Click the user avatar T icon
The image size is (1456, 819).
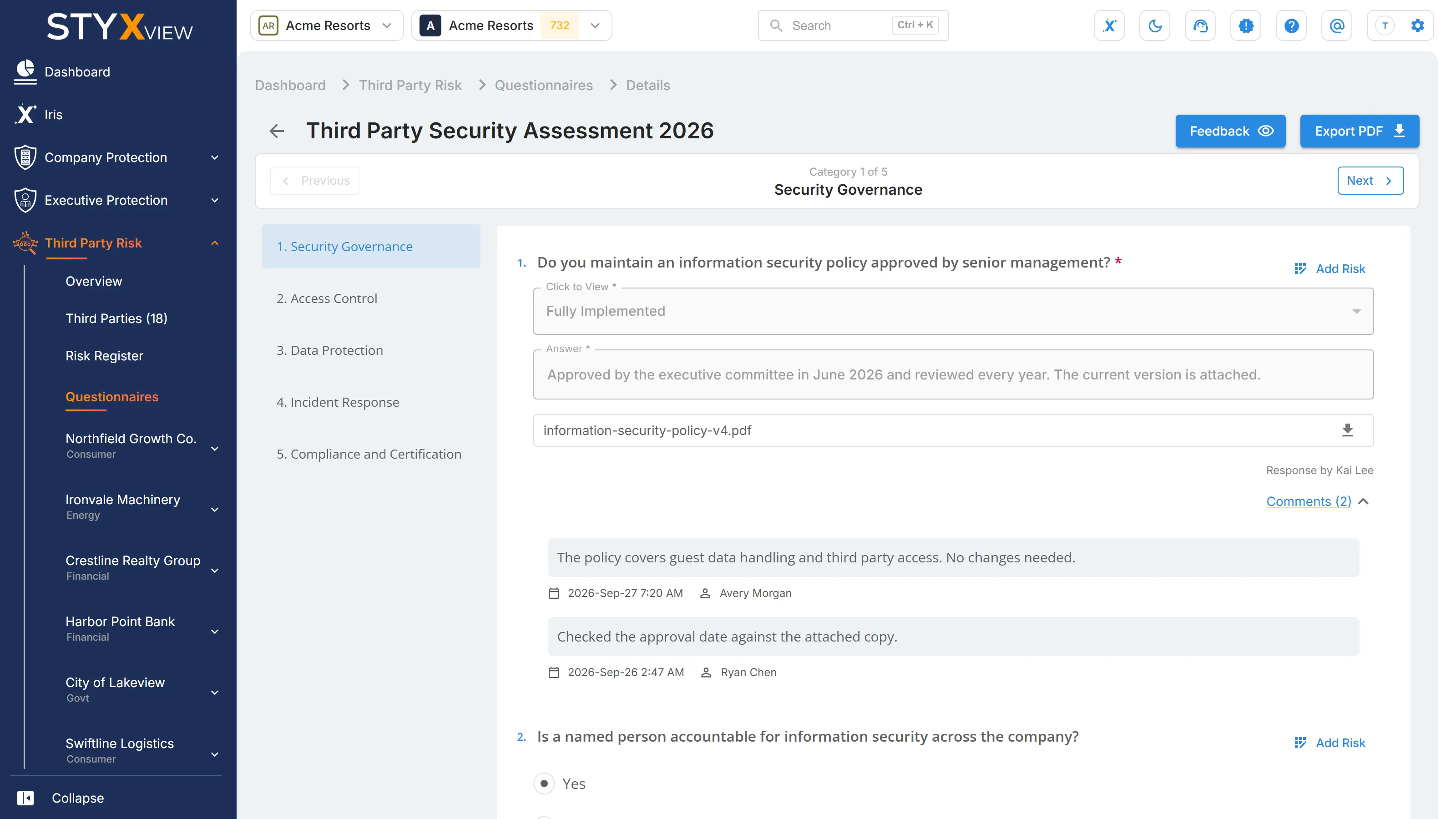click(x=1385, y=25)
